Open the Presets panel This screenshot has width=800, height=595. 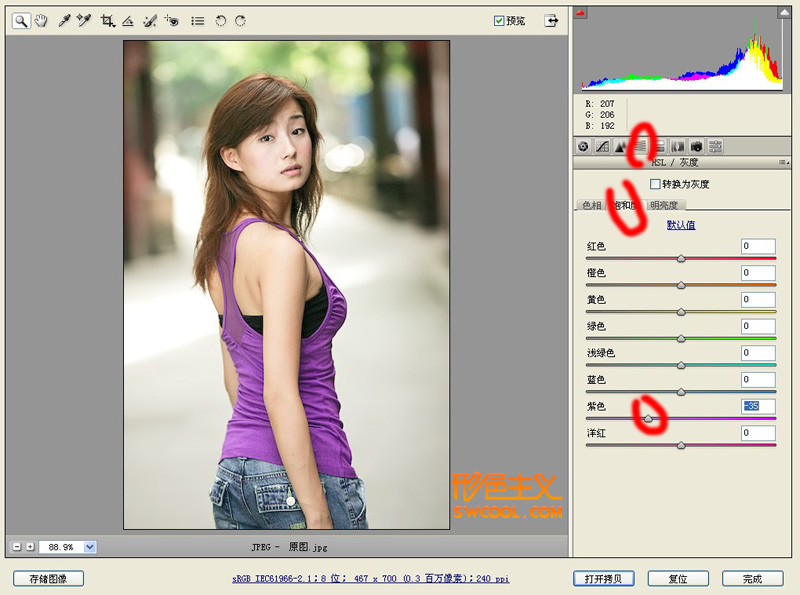(x=715, y=147)
